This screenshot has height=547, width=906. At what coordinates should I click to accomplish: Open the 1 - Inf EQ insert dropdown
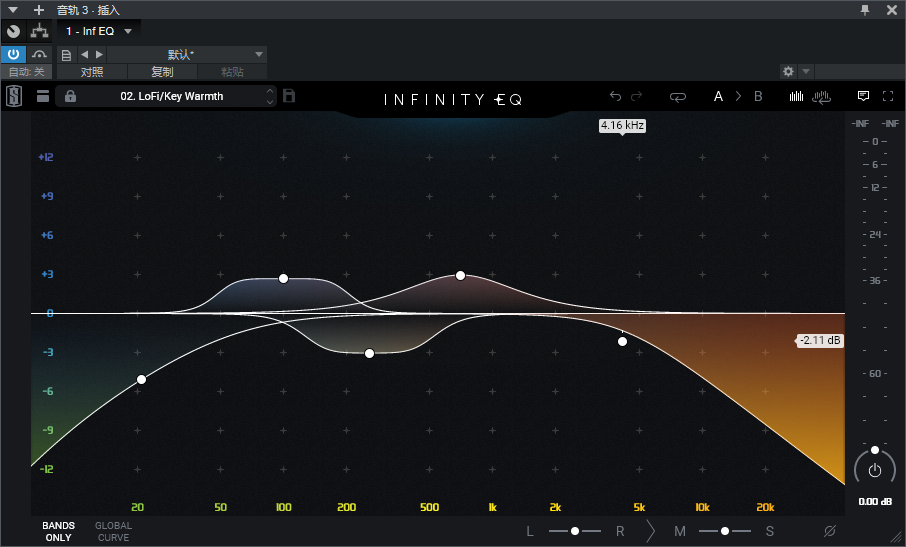tap(99, 31)
